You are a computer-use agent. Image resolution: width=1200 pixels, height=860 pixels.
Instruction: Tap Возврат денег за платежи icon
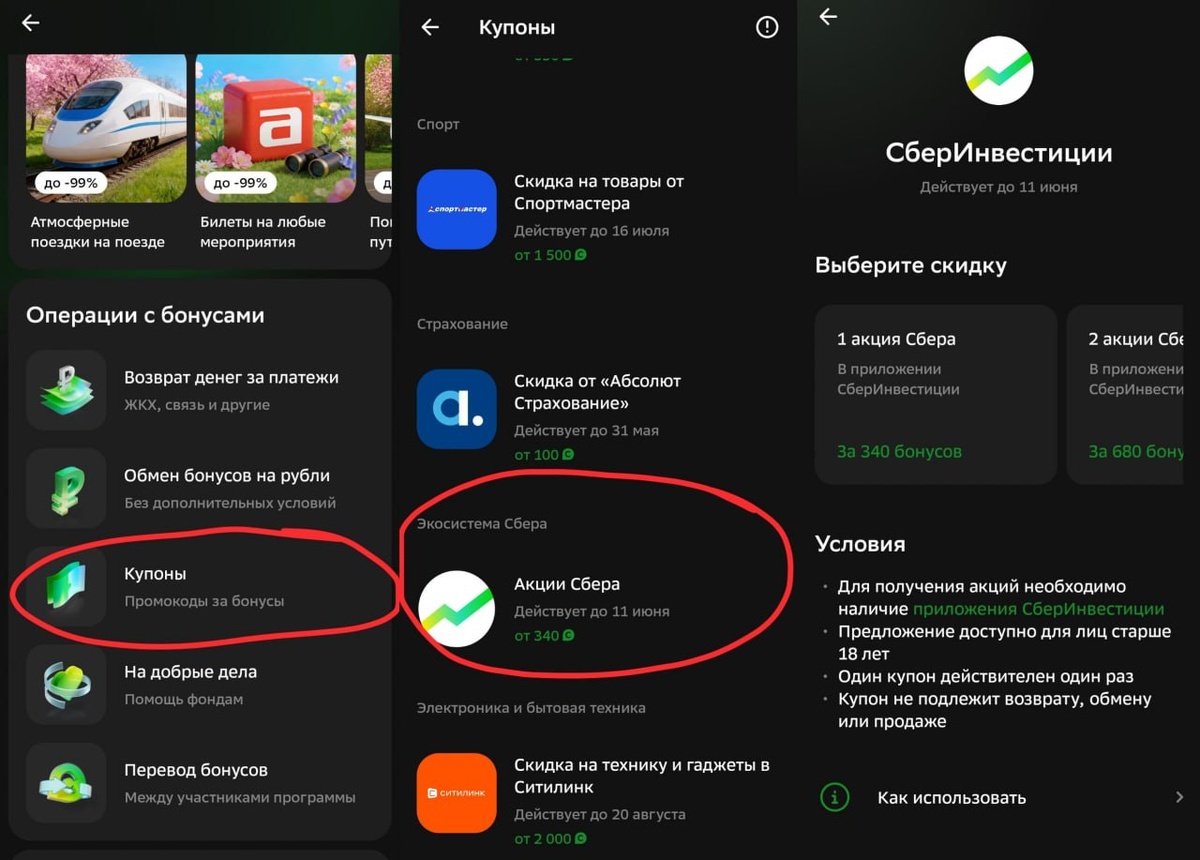[x=66, y=390]
